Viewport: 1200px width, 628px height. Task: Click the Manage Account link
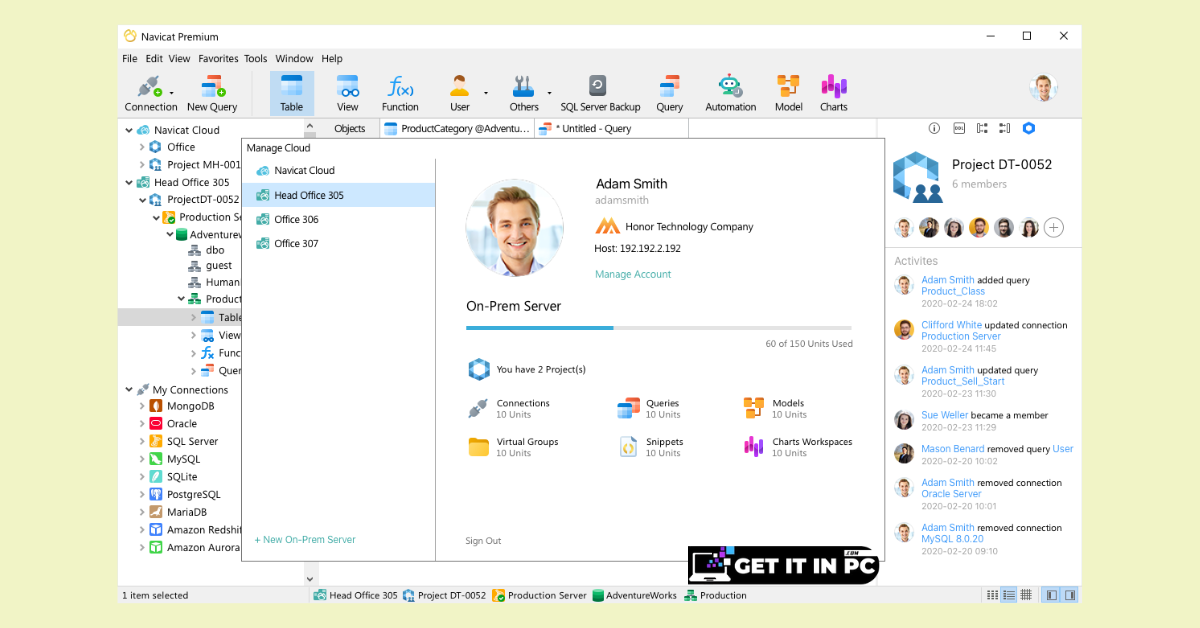pyautogui.click(x=633, y=274)
